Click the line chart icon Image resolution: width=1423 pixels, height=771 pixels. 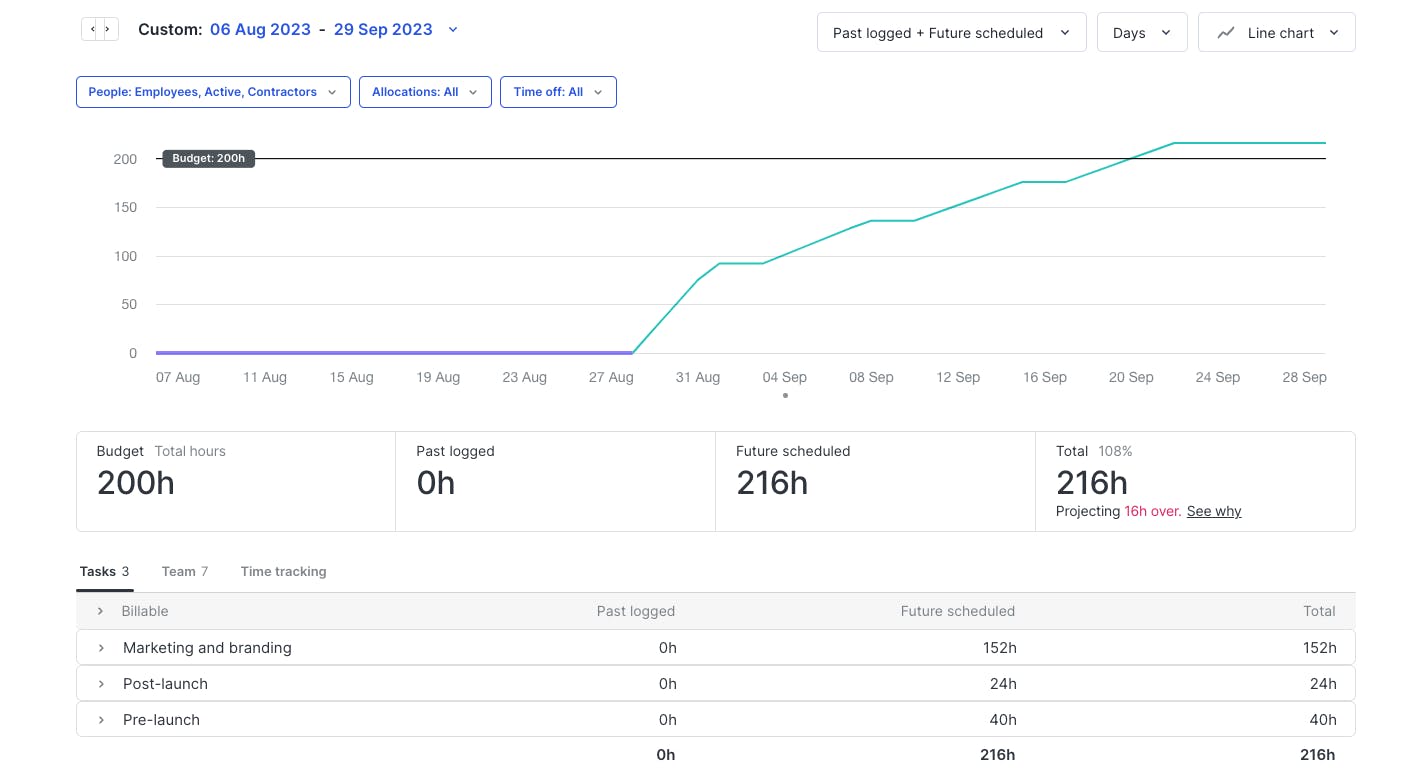1225,33
